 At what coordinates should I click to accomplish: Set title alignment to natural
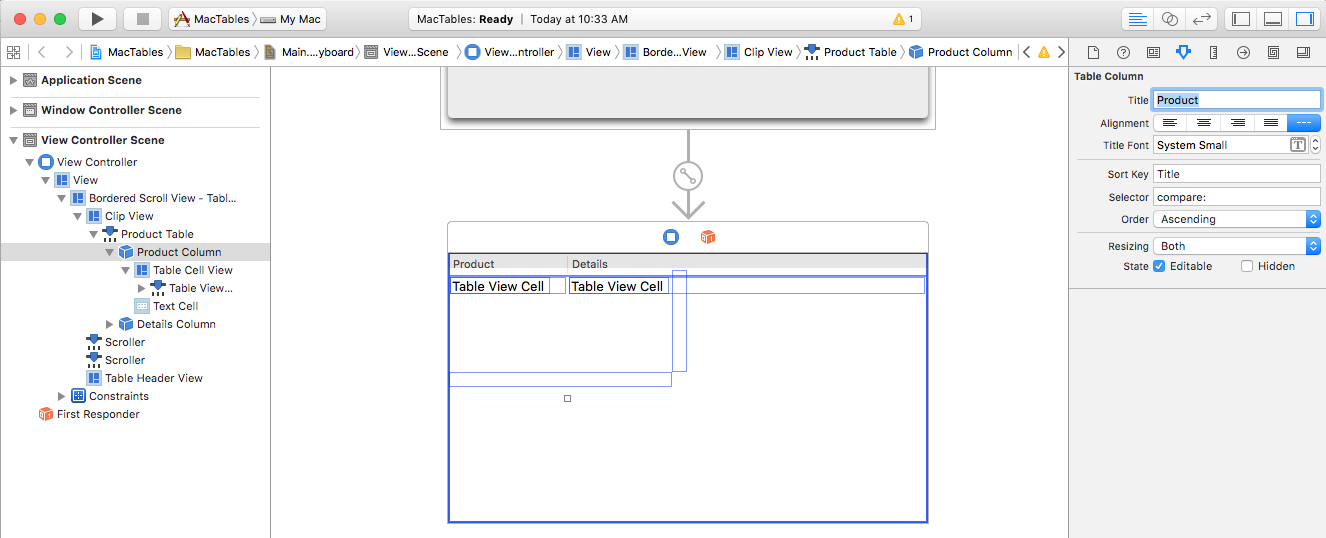tap(1304, 123)
